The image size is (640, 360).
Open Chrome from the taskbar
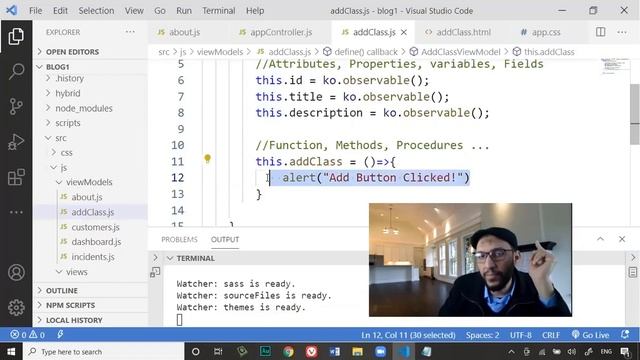point(288,351)
